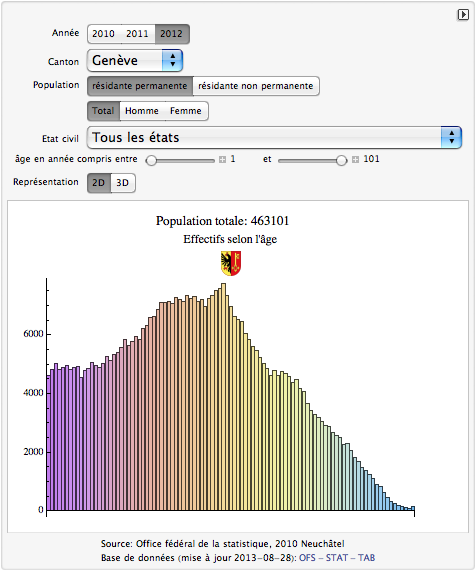
Task: Click the panel expand arrow icon at top right
Action: pos(463,15)
